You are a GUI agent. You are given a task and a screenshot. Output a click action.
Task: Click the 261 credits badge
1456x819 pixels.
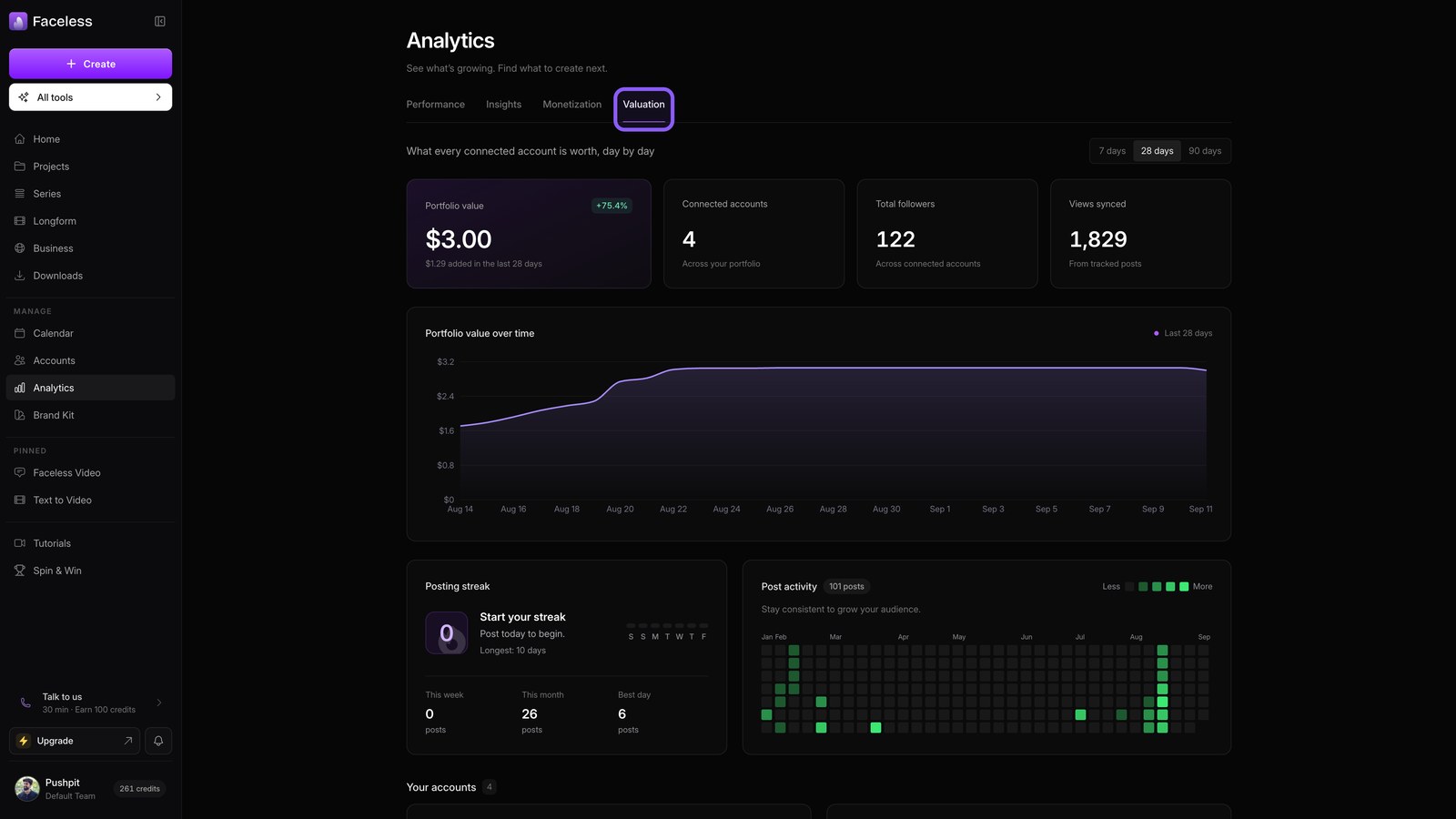click(x=139, y=789)
